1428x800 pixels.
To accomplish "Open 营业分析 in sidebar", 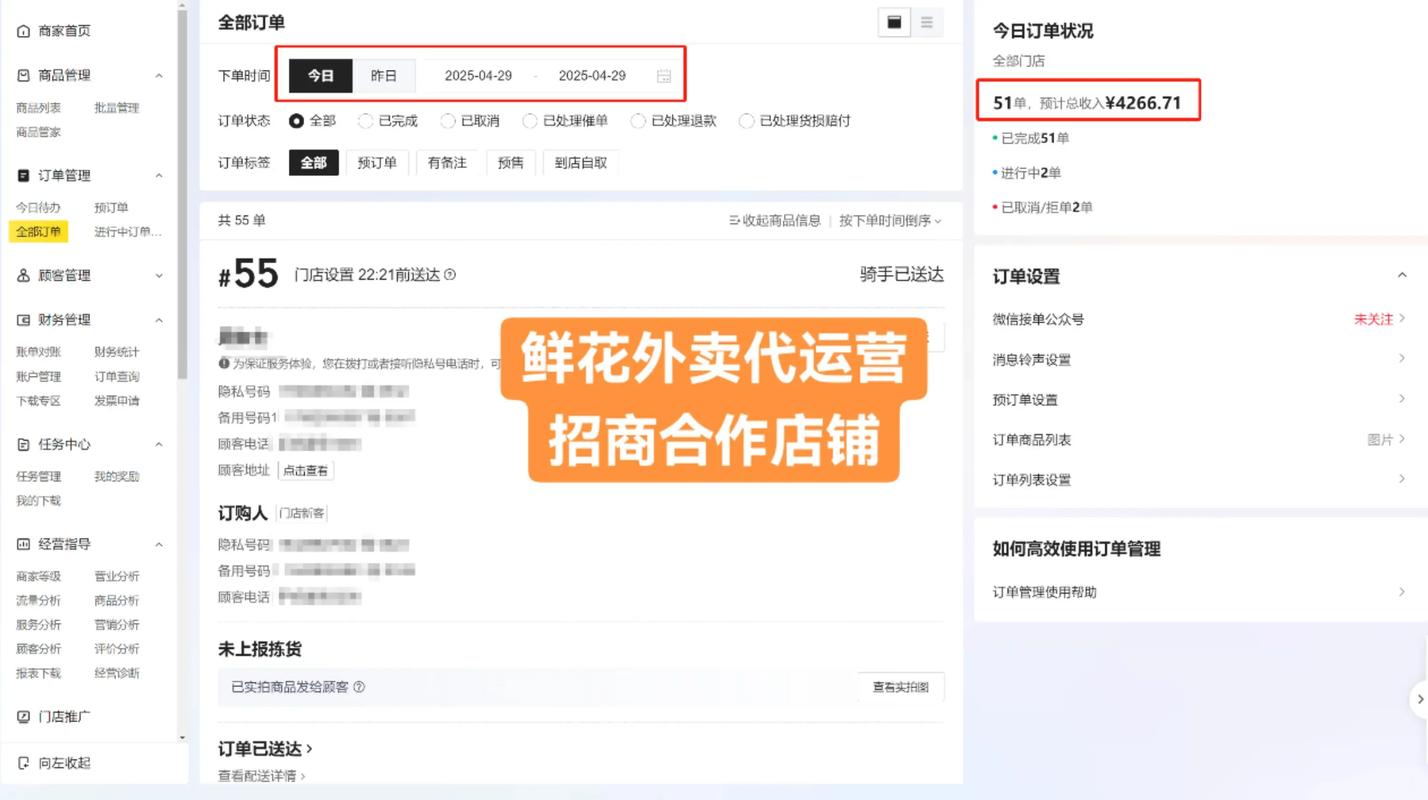I will click(117, 576).
